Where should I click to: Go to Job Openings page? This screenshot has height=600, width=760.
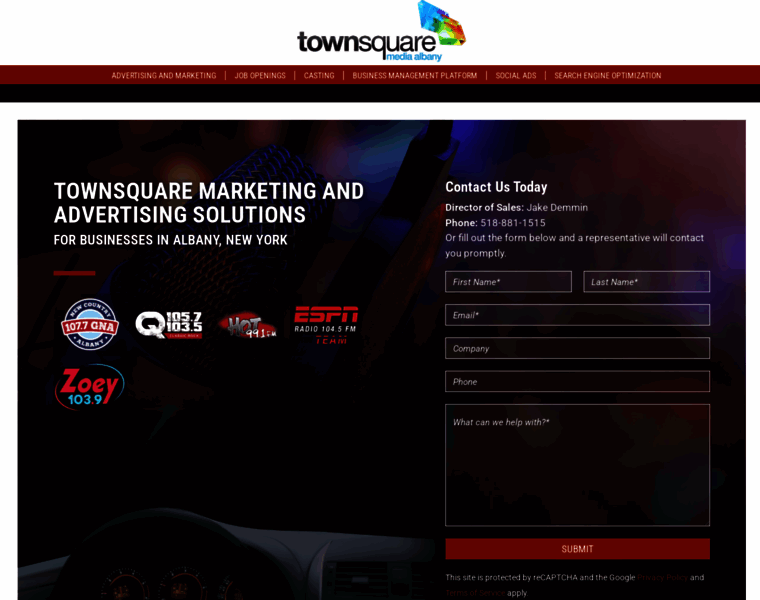click(x=260, y=76)
